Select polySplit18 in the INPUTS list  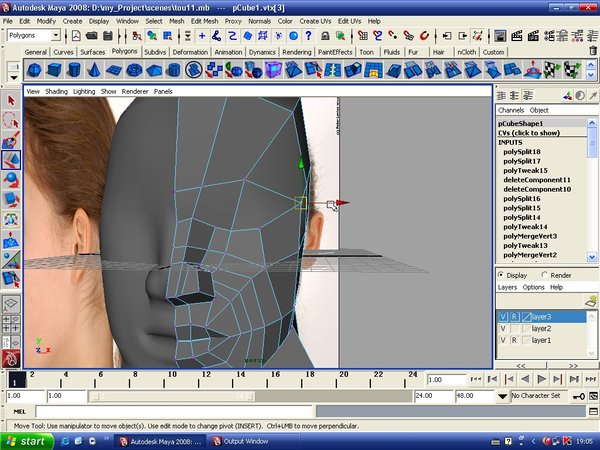pyautogui.click(x=521, y=151)
